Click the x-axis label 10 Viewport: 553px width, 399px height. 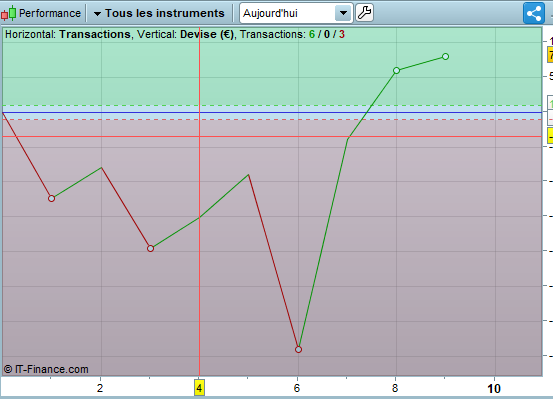click(x=494, y=388)
